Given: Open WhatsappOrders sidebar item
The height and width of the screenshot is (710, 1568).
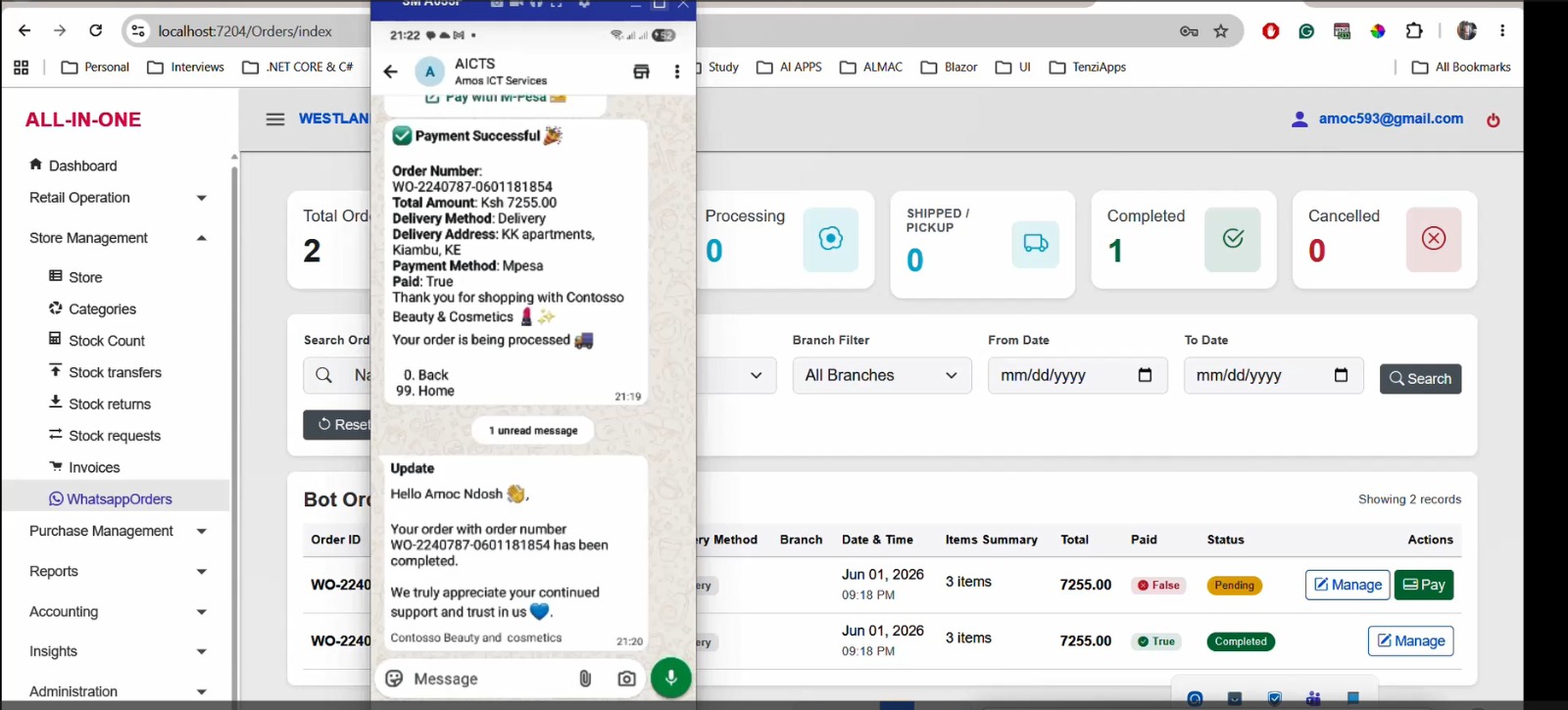Looking at the screenshot, I should [111, 498].
